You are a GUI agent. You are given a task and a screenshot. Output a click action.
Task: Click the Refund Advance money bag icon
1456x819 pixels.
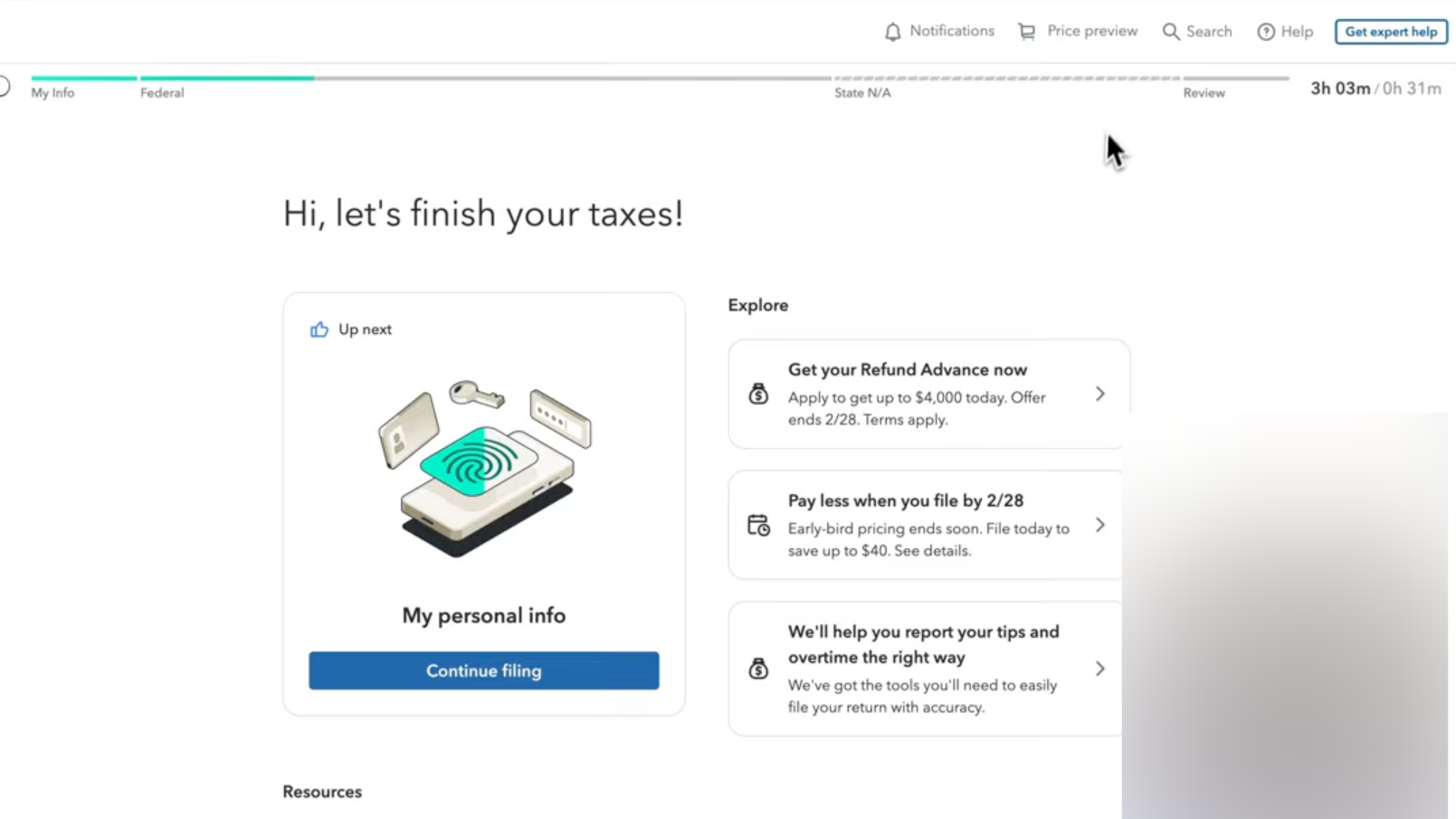(x=758, y=394)
